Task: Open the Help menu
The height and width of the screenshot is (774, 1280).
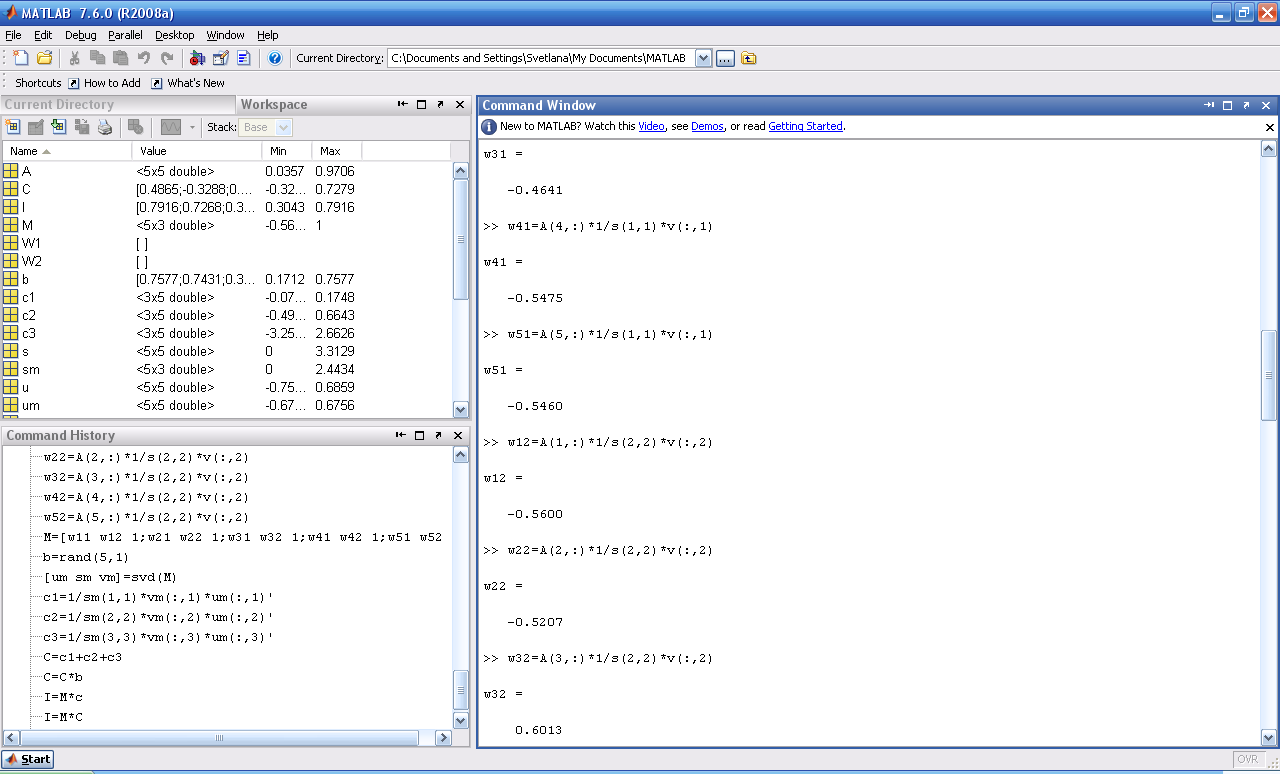Action: pos(268,35)
